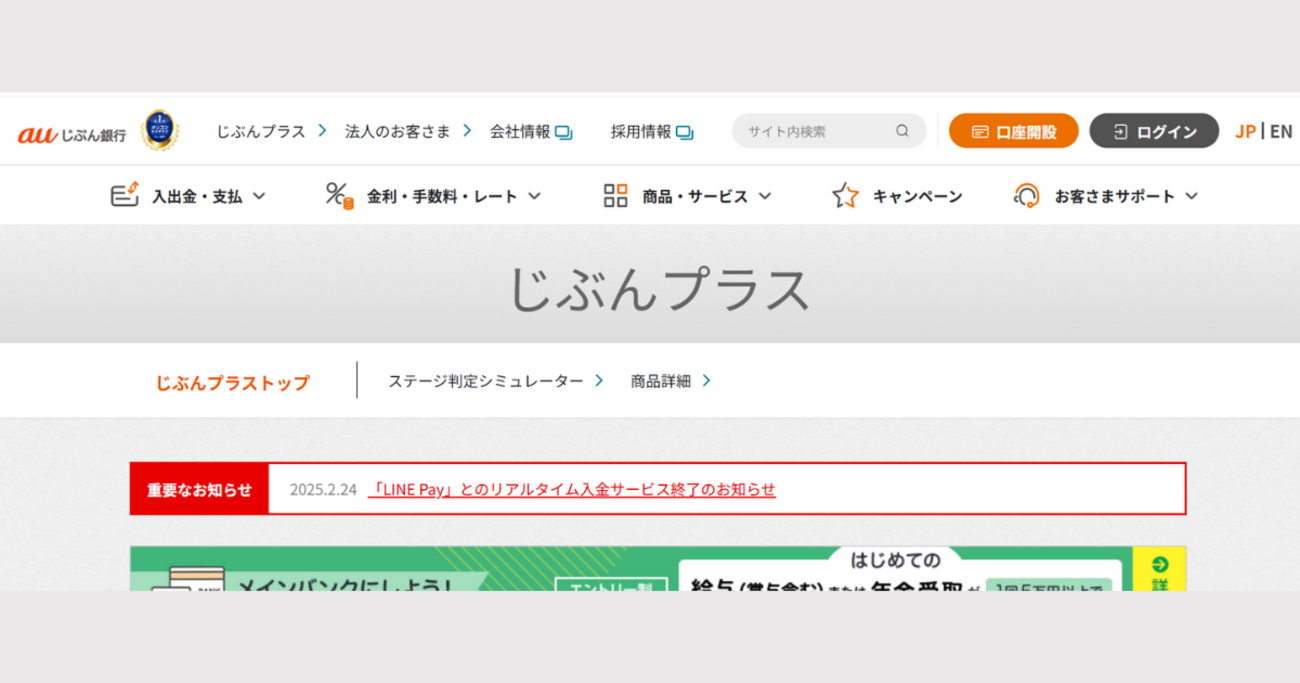Open the LINE Pay リアルタイム入金サービス終了 notice

click(572, 489)
